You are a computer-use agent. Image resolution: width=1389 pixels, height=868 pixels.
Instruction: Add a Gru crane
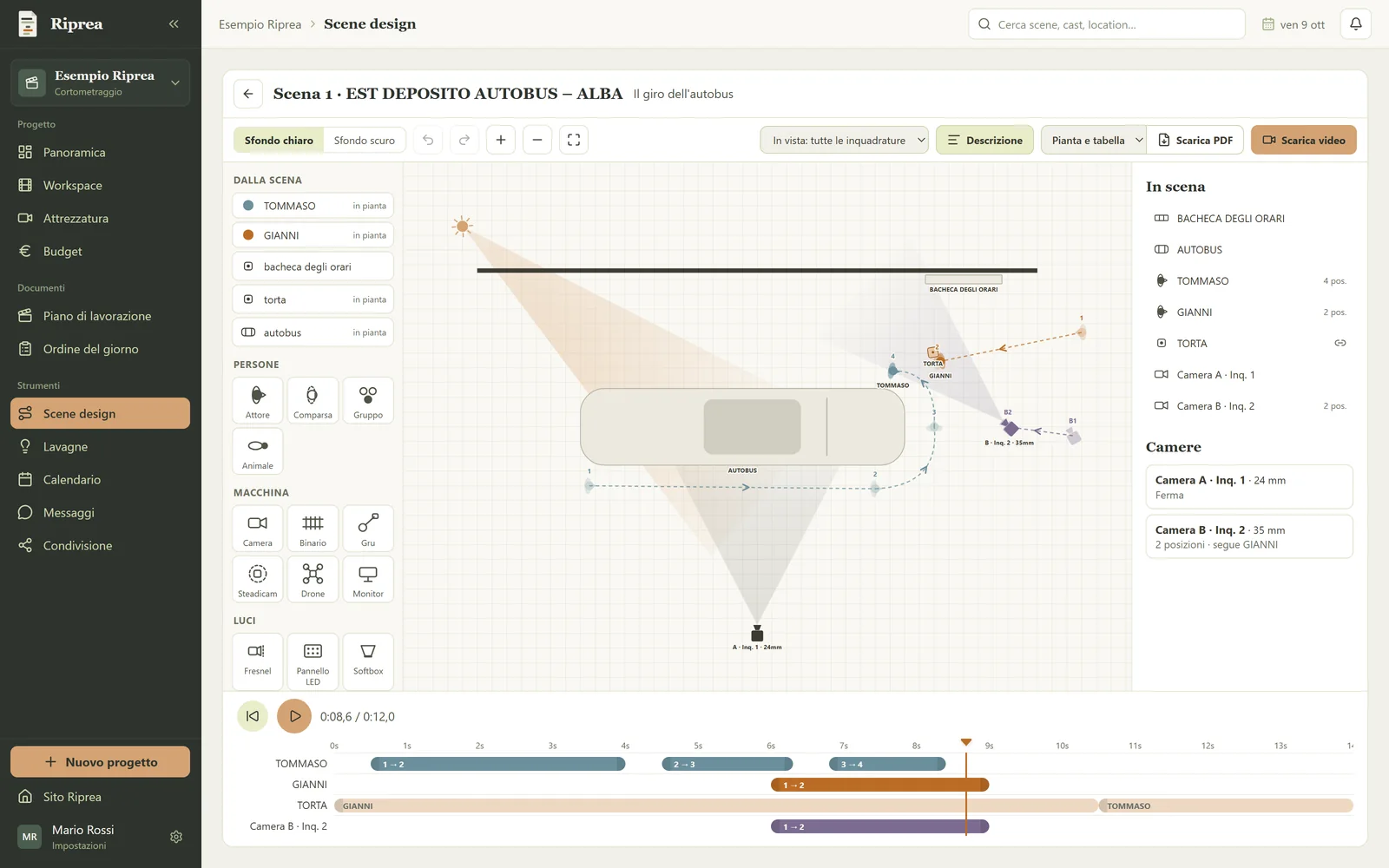368,529
